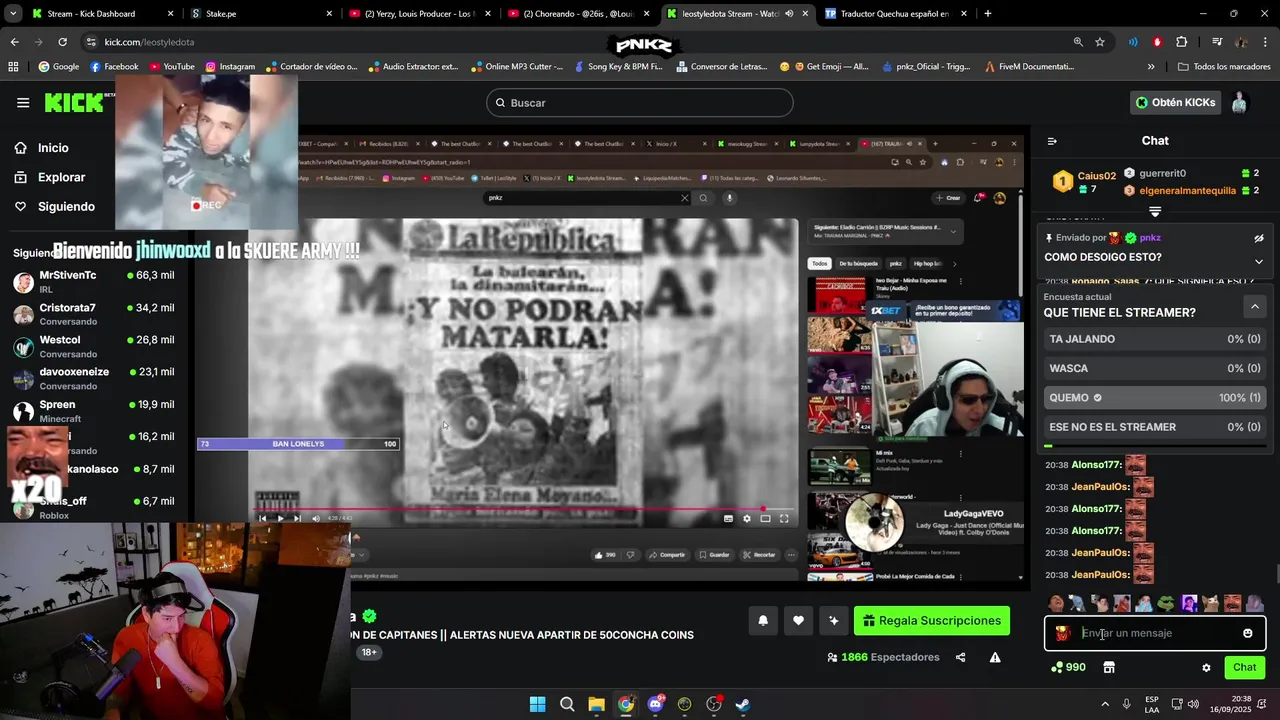Open a new browser tab
Screen dimensions: 1280x720
(x=988, y=14)
